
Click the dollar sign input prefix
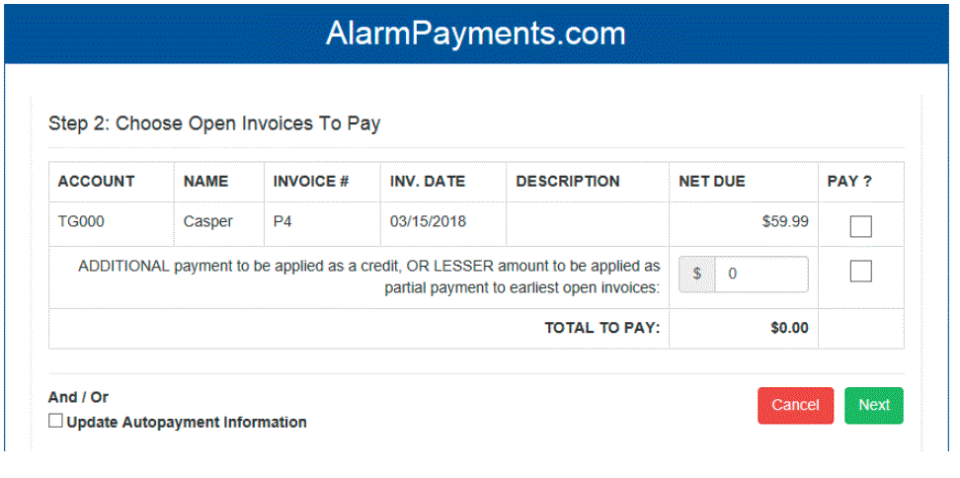tap(697, 274)
